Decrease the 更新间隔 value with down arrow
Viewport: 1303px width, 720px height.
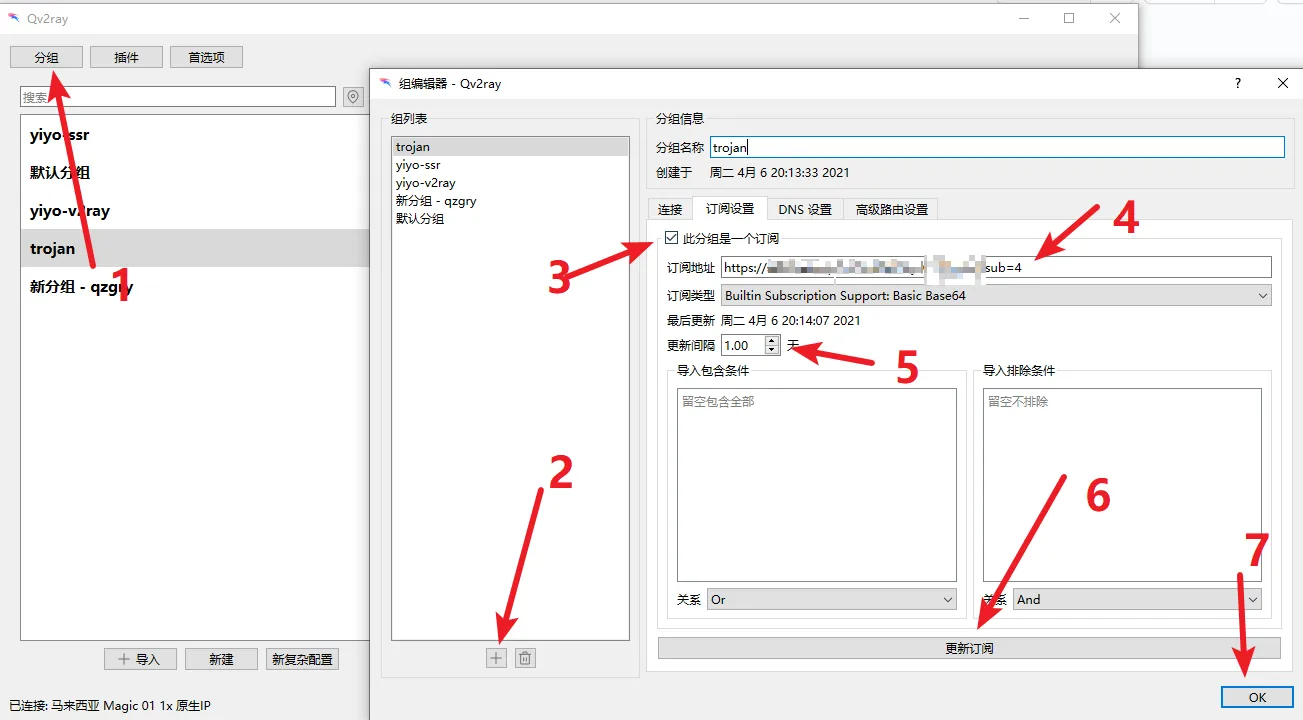(771, 350)
